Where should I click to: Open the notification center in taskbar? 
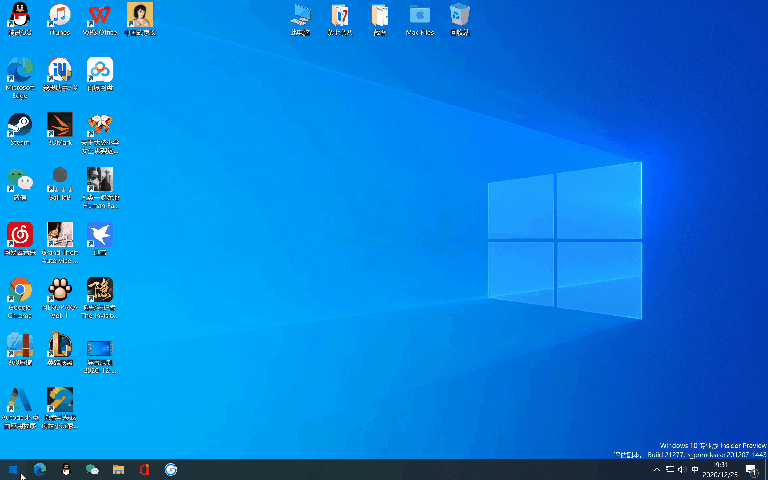751,469
